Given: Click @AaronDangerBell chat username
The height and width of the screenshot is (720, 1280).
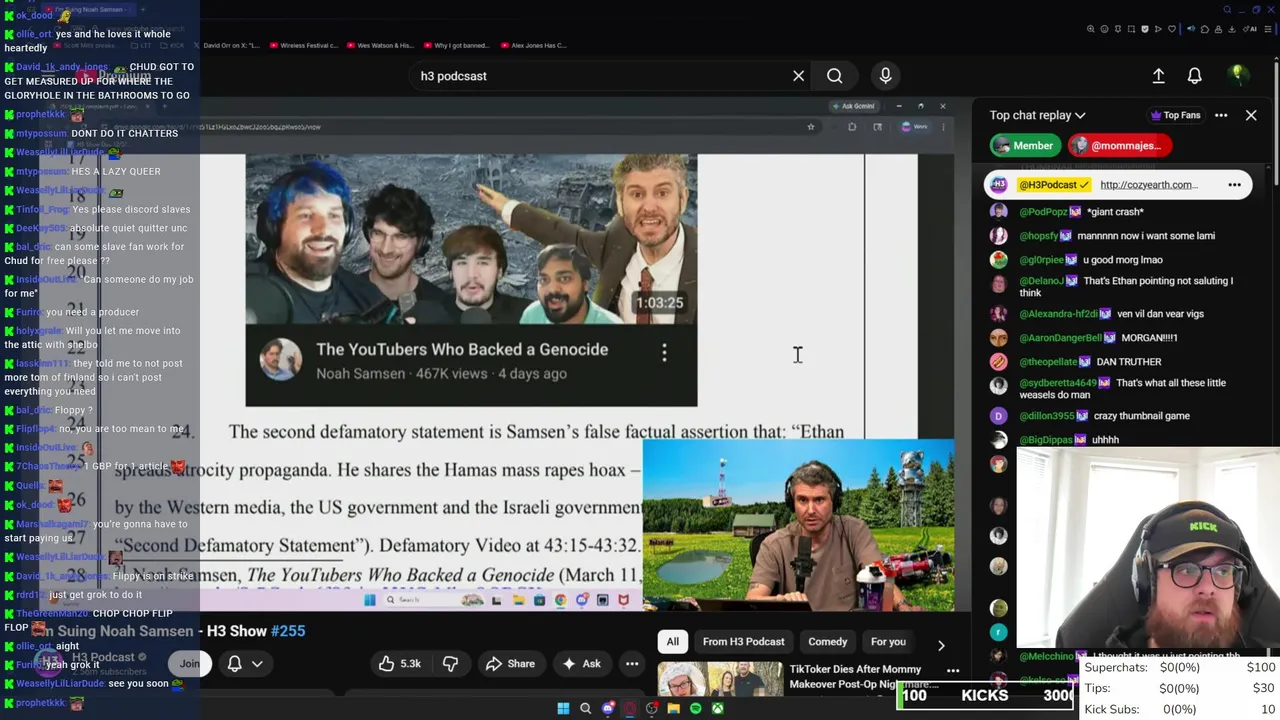Looking at the screenshot, I should pos(1060,338).
